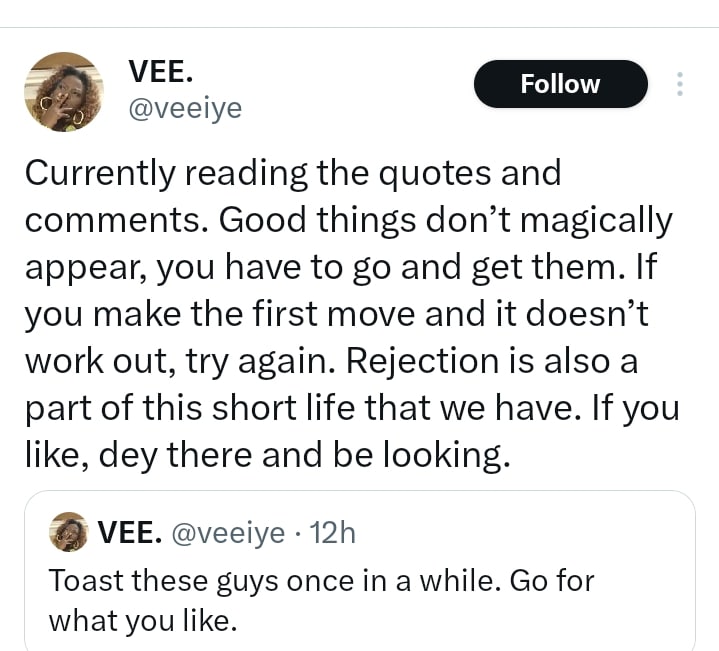Click the line 'comments. Good things don't magically'

click(x=349, y=220)
